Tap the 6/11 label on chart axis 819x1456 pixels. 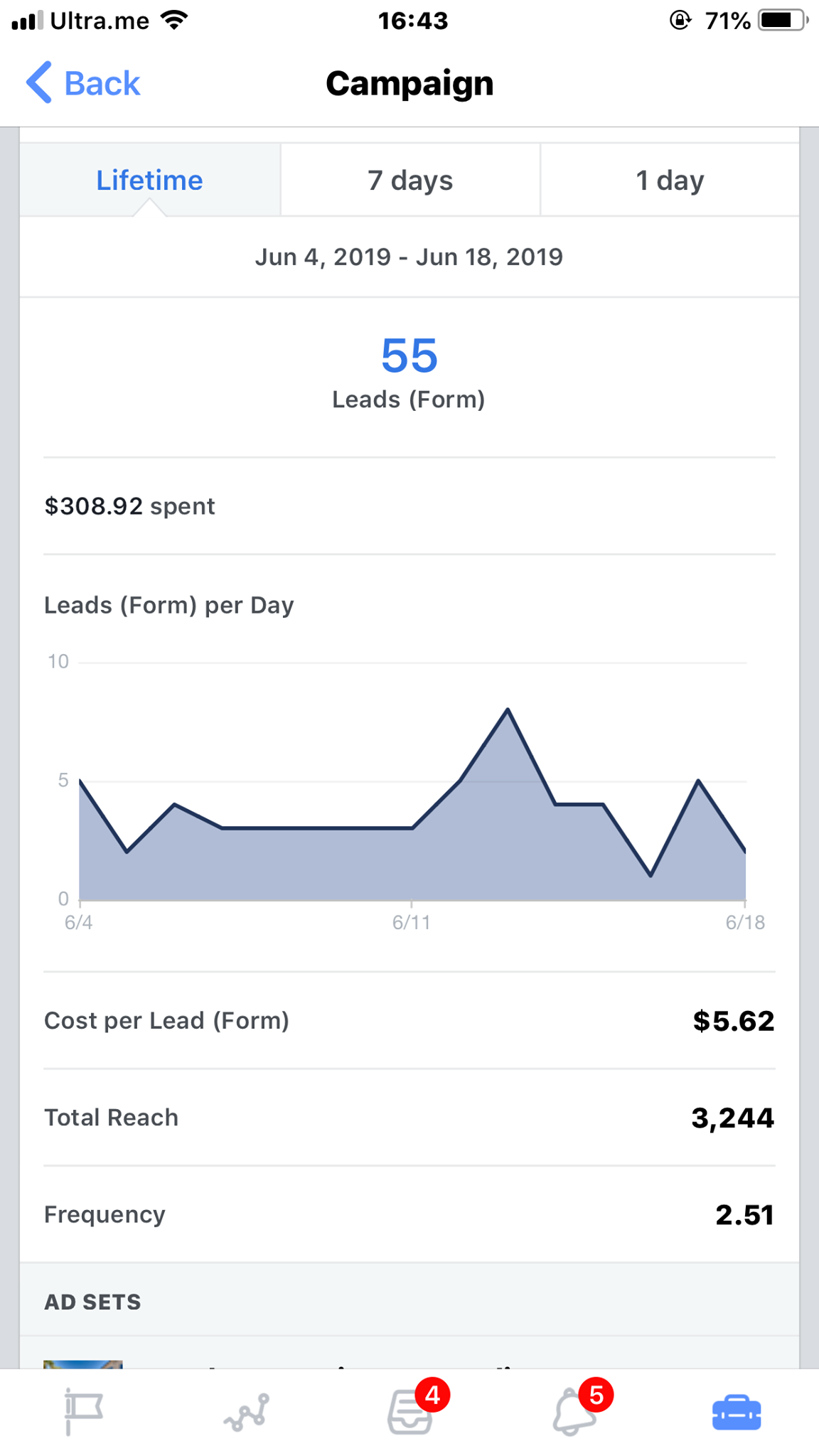tap(411, 923)
